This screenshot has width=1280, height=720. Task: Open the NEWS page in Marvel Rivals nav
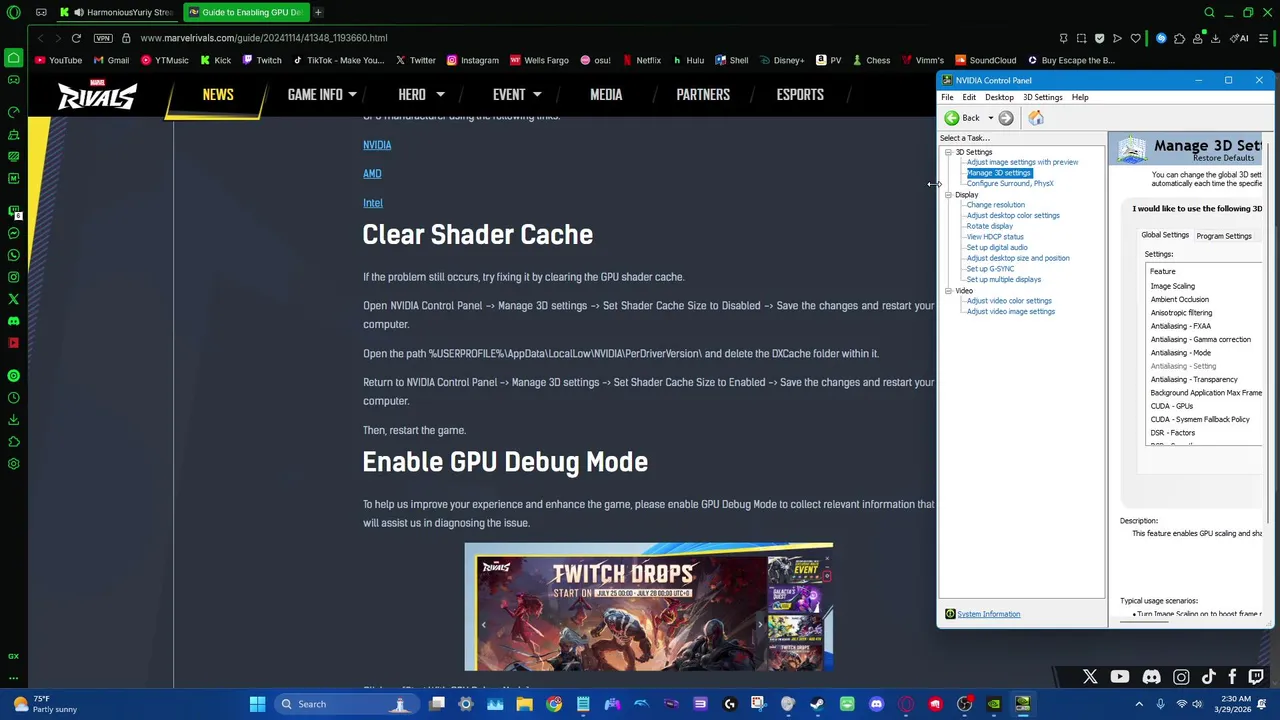[218, 94]
